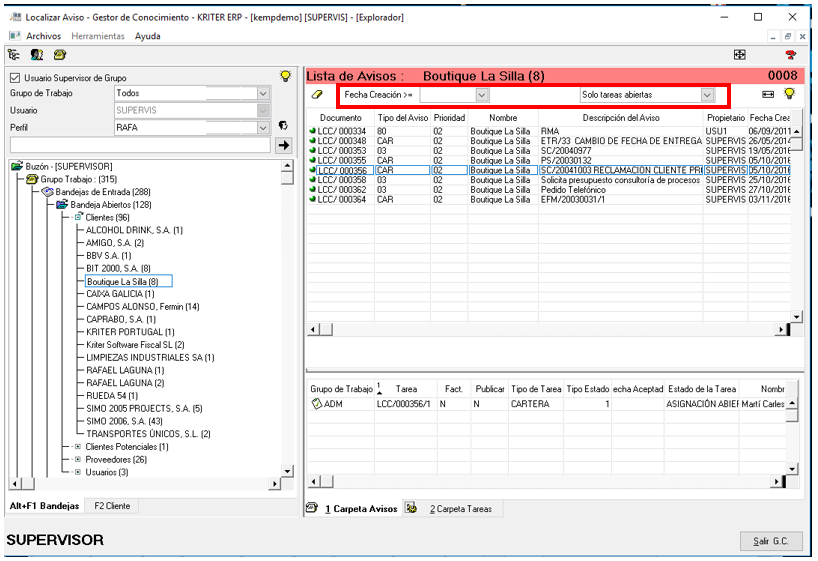This screenshot has width=818, height=561.
Task: Select TRANSPORTES ÚNICOS, S.L. (2) in tree
Action: [148, 434]
